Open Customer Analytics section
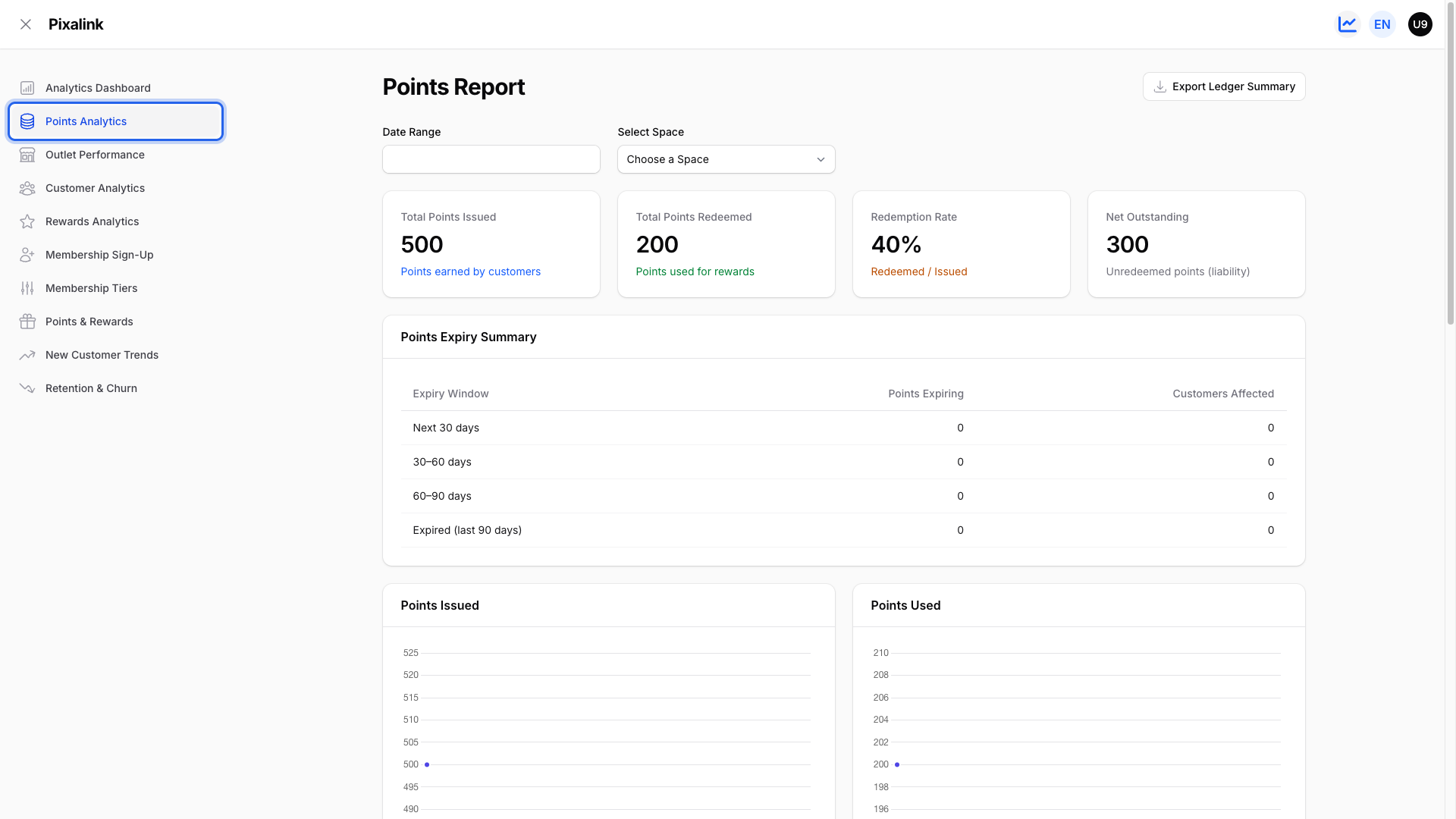 (115, 188)
